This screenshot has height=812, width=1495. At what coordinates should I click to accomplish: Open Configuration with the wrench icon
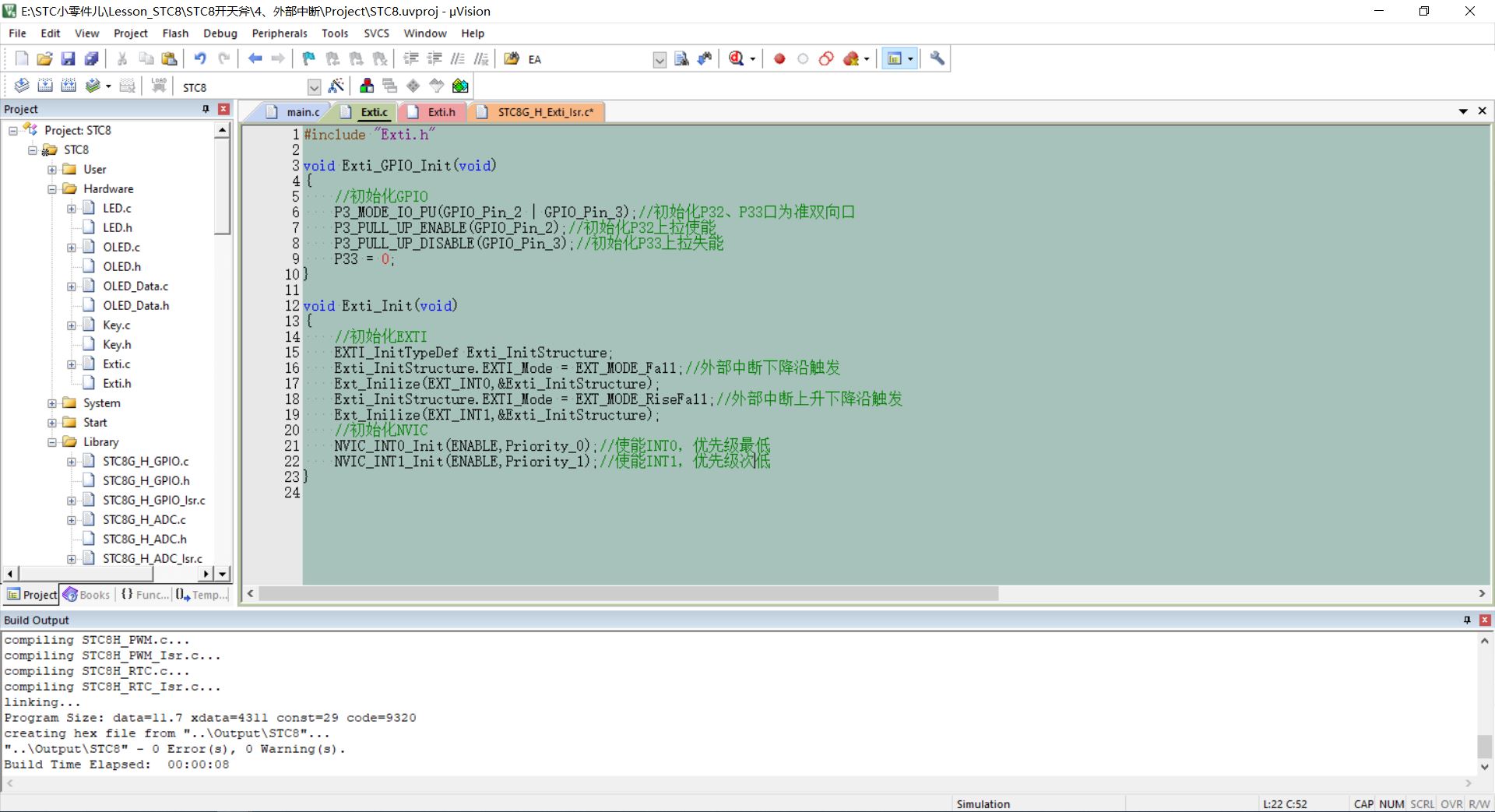(x=937, y=59)
